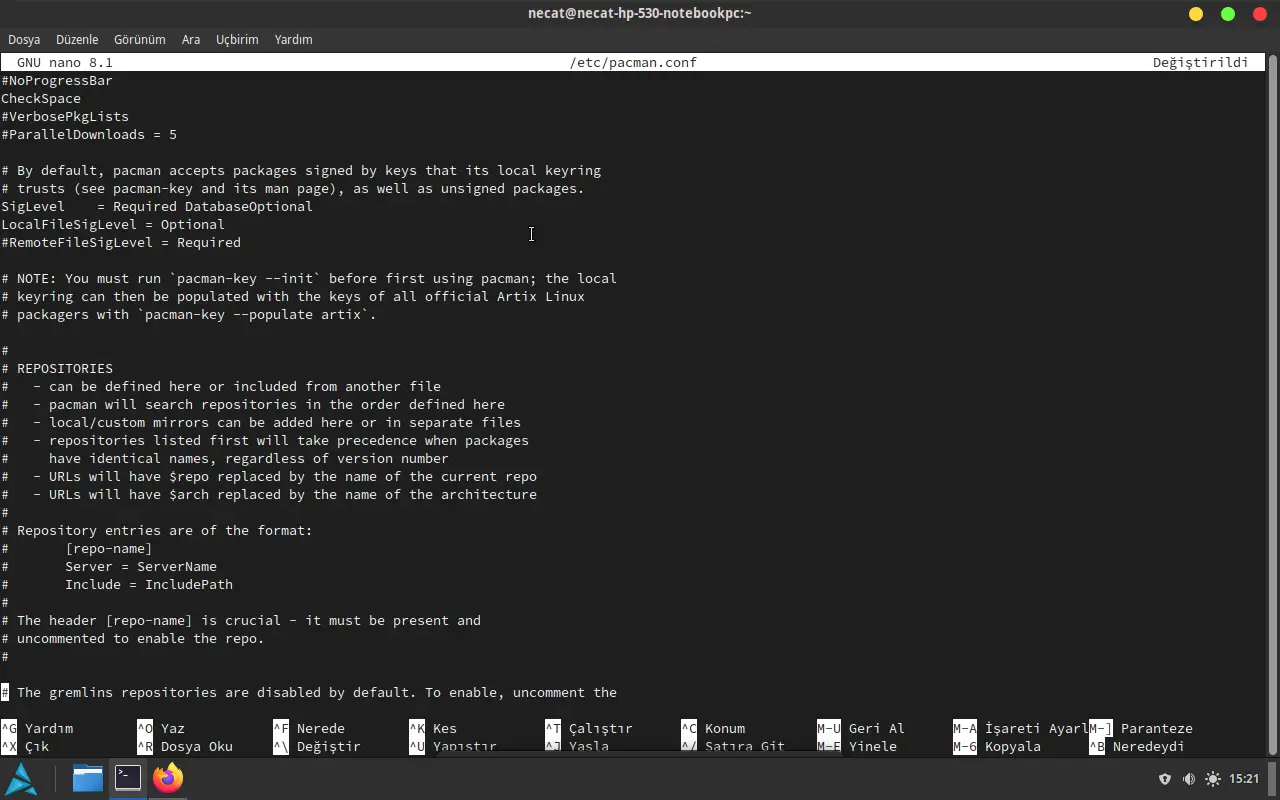Click the M-E Yinele shortcut hint
This screenshot has height=800, width=1280.
point(857,747)
